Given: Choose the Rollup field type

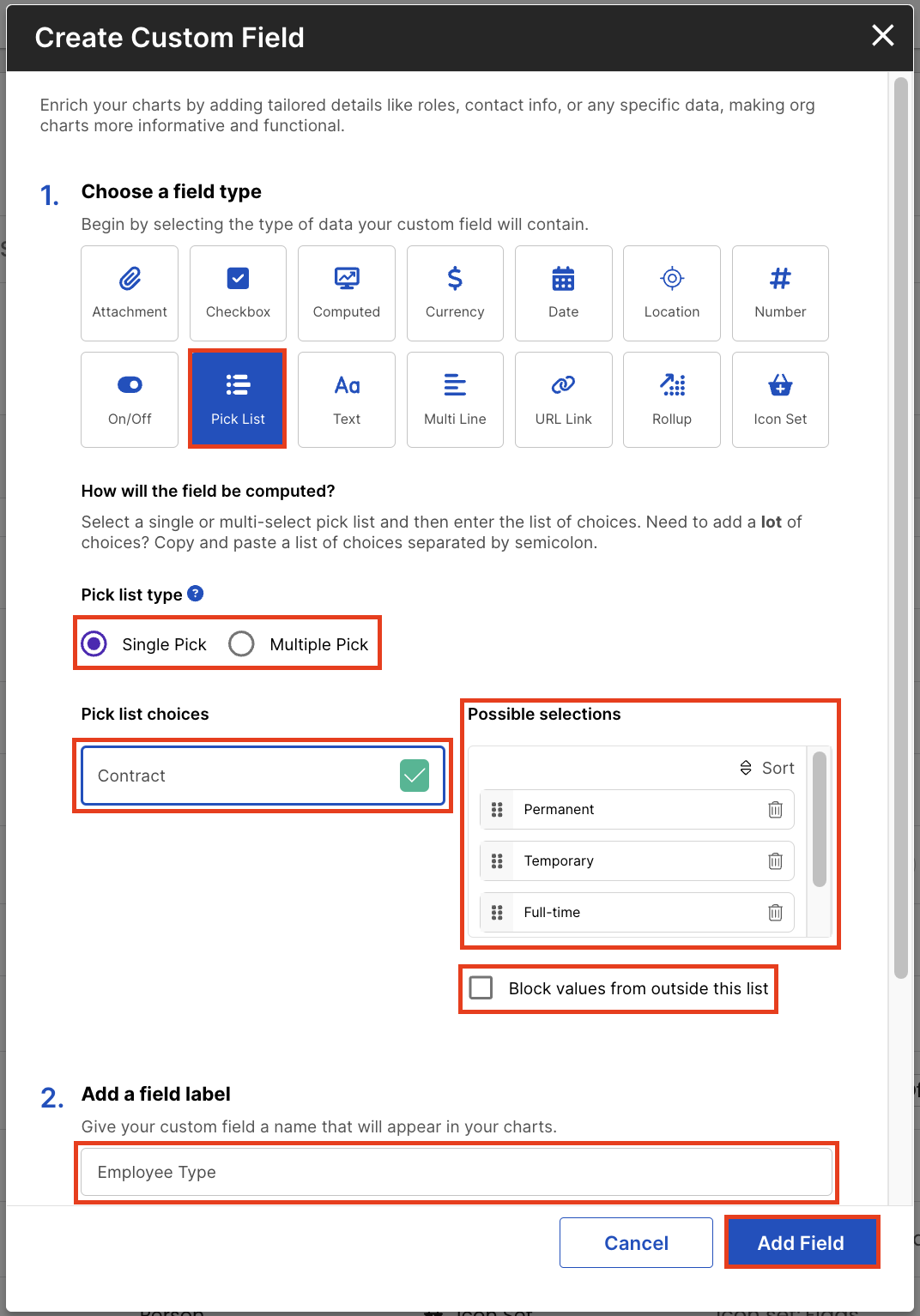Looking at the screenshot, I should click(x=671, y=399).
